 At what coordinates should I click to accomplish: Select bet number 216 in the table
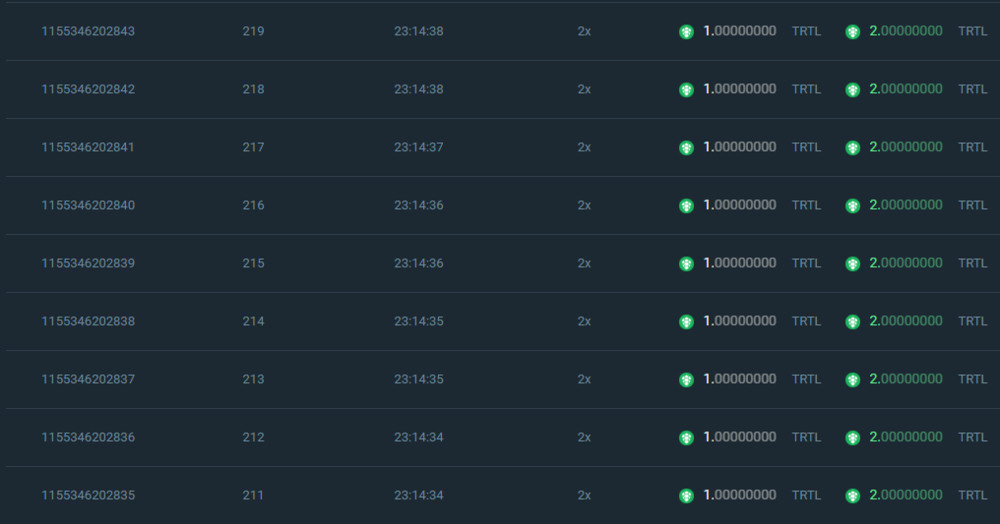(253, 205)
